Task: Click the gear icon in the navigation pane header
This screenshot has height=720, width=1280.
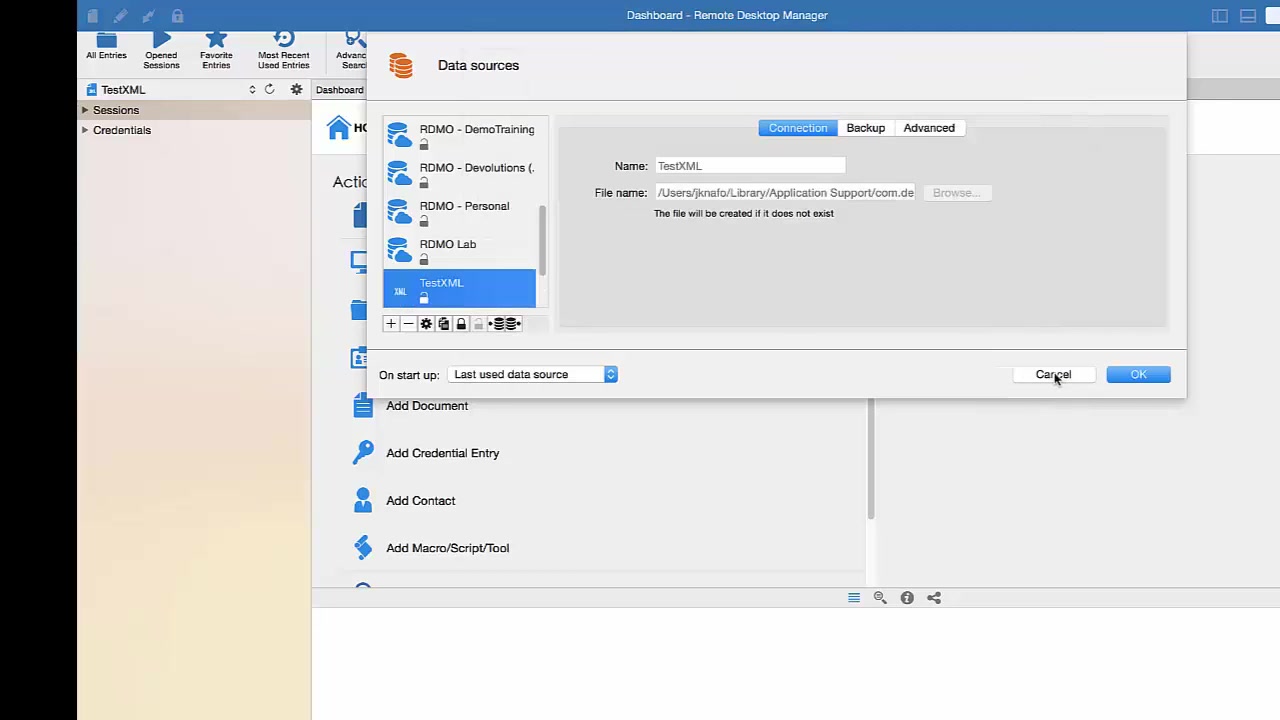Action: tap(296, 89)
